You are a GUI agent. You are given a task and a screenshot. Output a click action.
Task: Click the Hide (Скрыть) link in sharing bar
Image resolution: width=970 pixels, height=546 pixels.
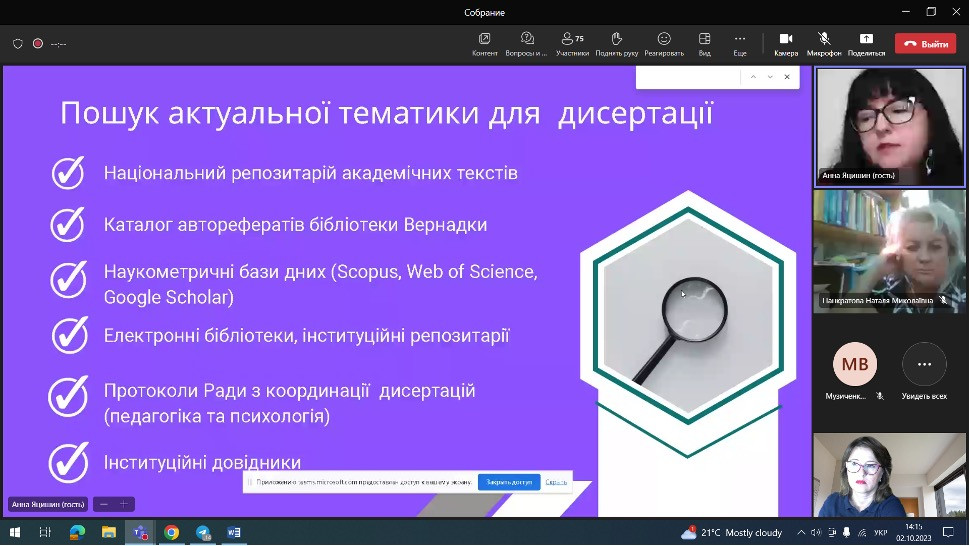tap(556, 482)
